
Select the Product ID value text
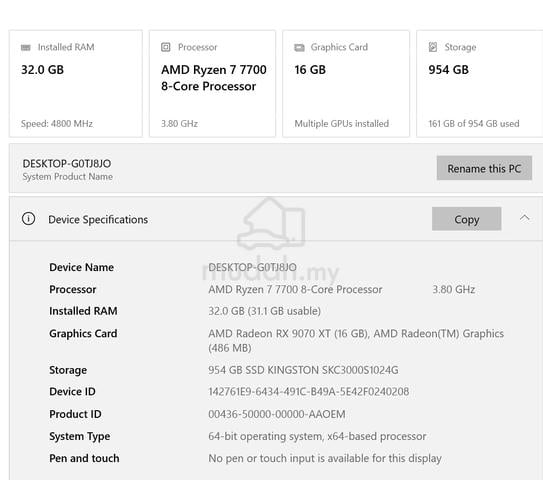(277, 414)
